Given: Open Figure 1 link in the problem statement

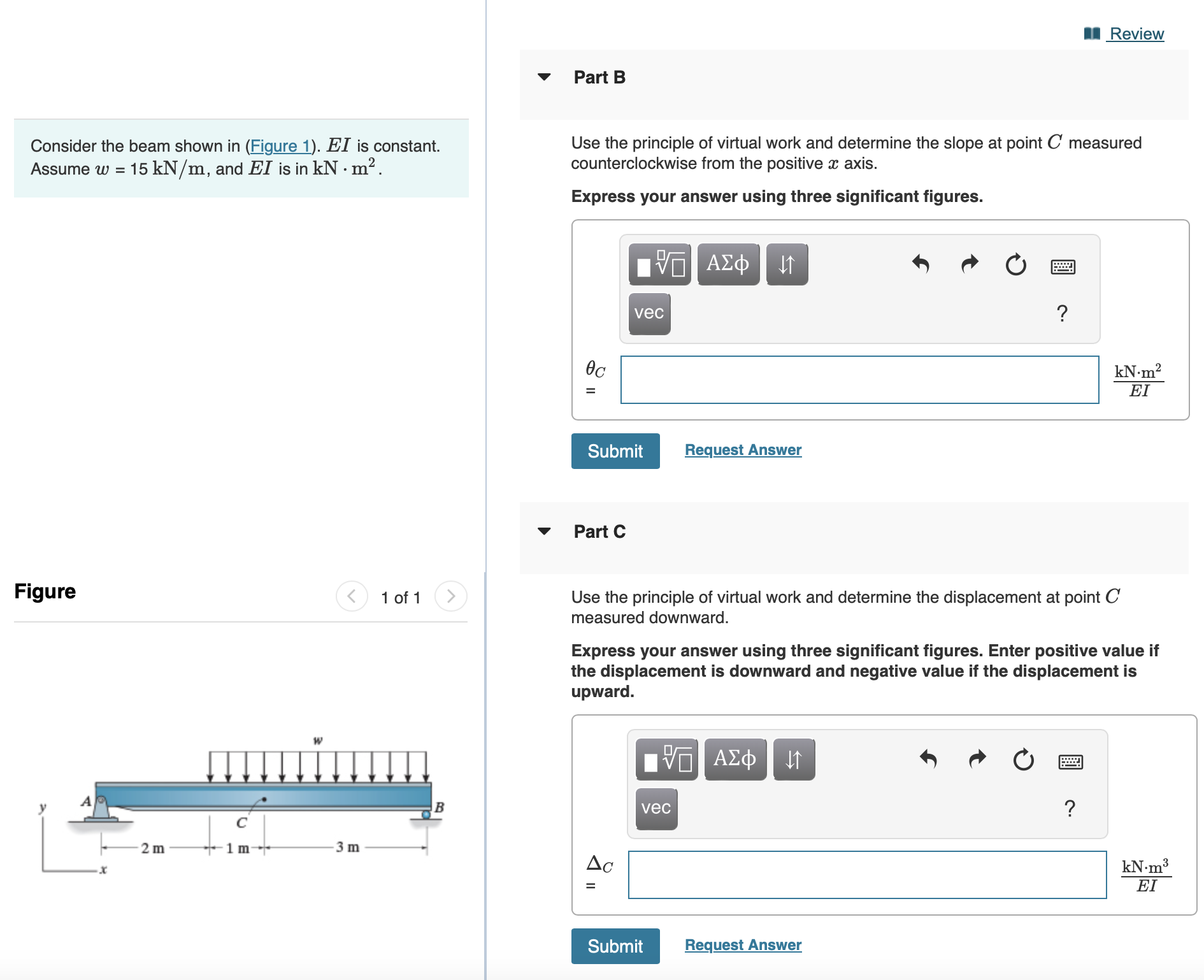Looking at the screenshot, I should (x=280, y=145).
